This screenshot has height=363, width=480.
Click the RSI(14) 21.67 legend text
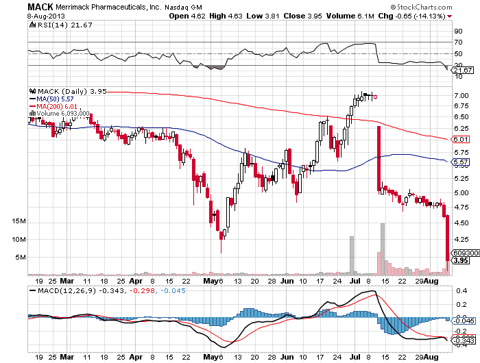[x=65, y=25]
